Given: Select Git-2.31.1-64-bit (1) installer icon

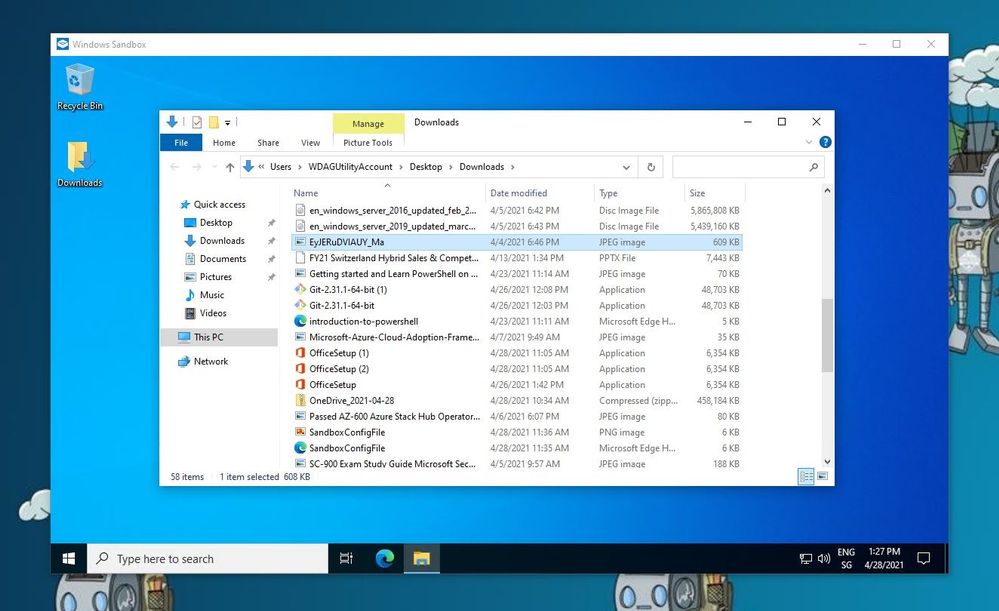Looking at the screenshot, I should 300,289.
